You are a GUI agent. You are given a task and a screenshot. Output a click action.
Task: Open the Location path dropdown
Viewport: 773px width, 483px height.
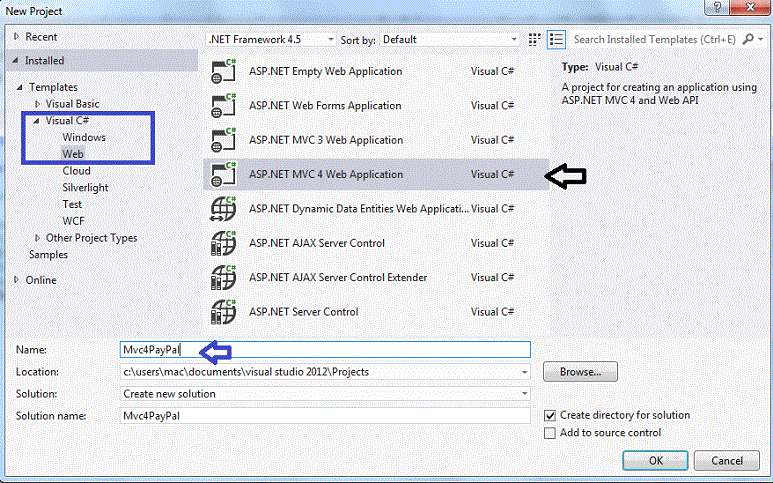[x=525, y=372]
